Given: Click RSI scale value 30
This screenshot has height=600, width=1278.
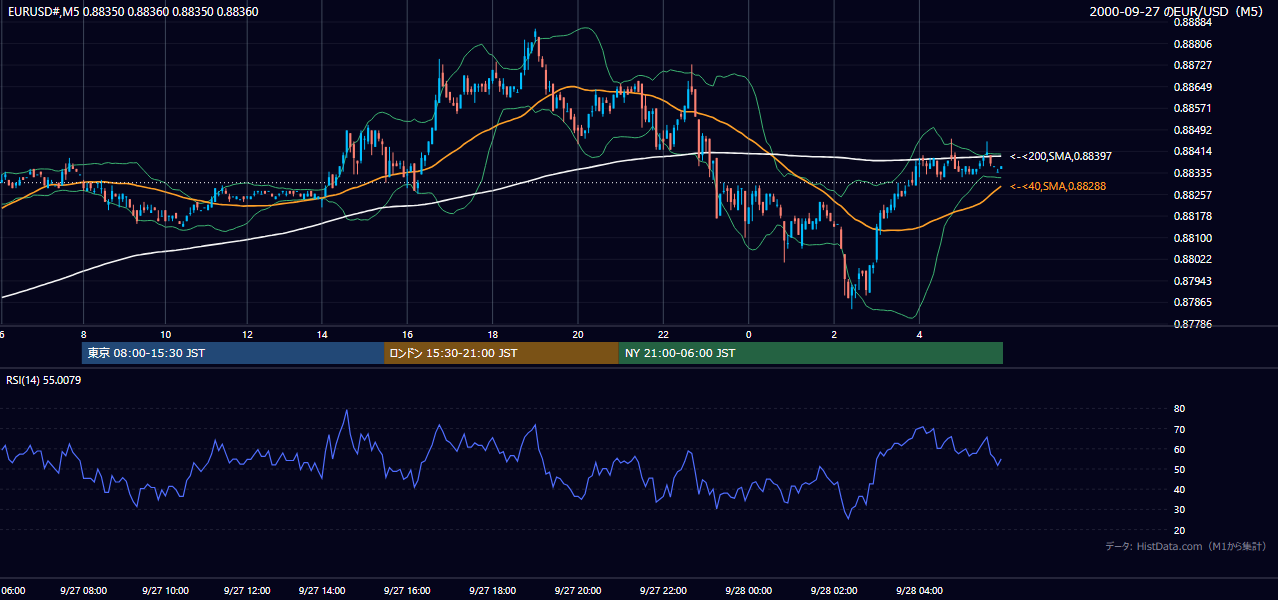Looking at the screenshot, I should (1179, 510).
